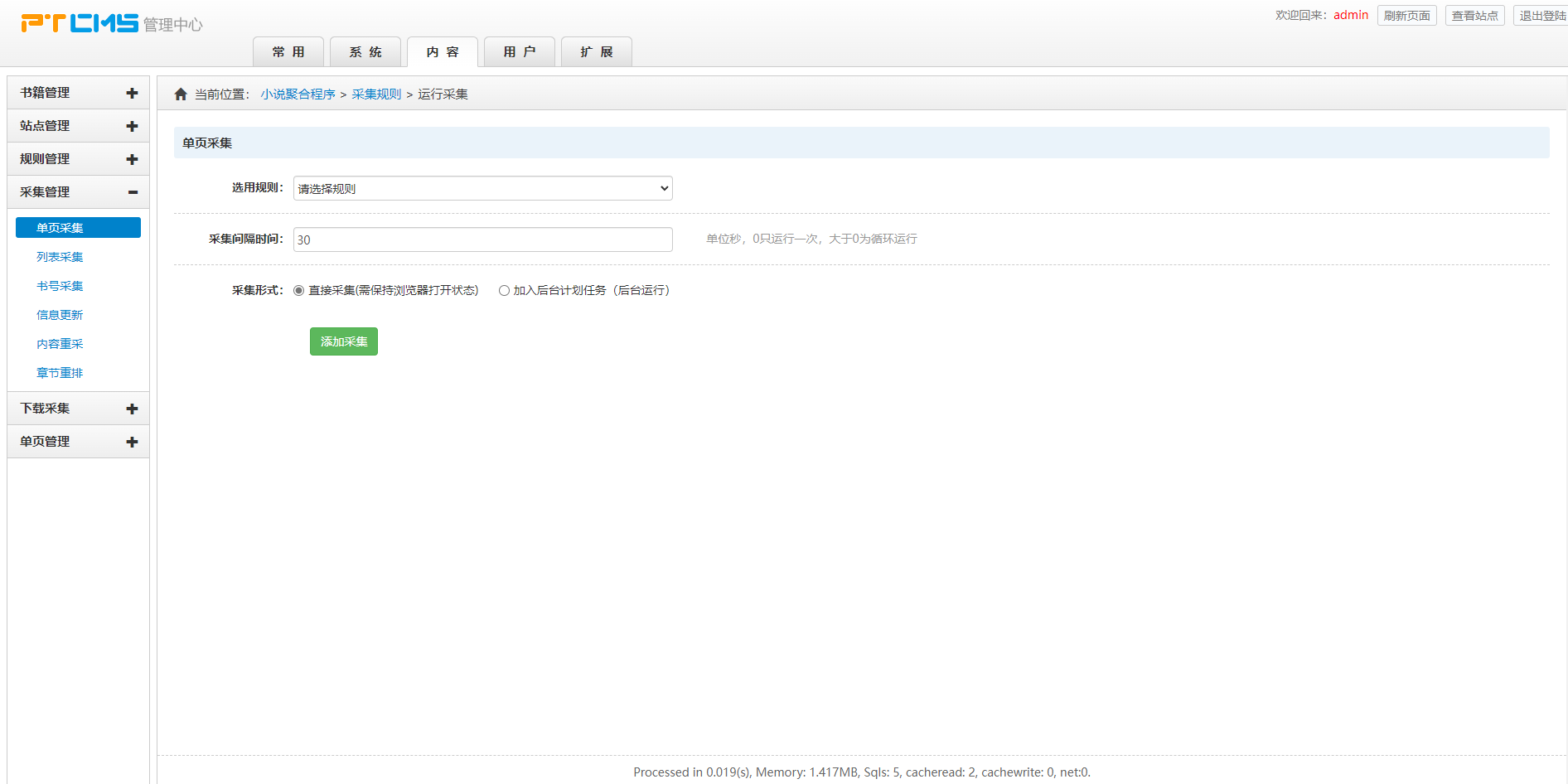This screenshot has height=784, width=1568.
Task: Click the 采集规则 breadcrumb link
Action: click(x=376, y=94)
